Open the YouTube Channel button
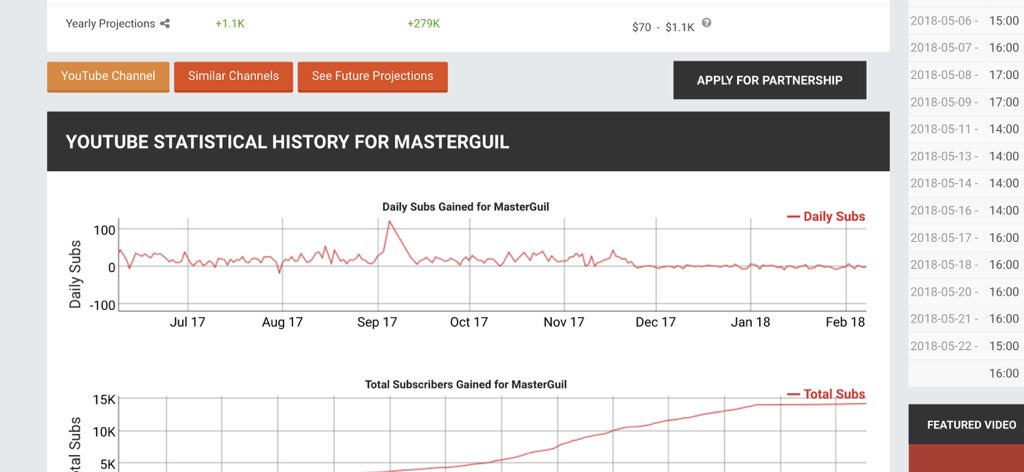Screen dimensions: 1024x472 point(108,76)
